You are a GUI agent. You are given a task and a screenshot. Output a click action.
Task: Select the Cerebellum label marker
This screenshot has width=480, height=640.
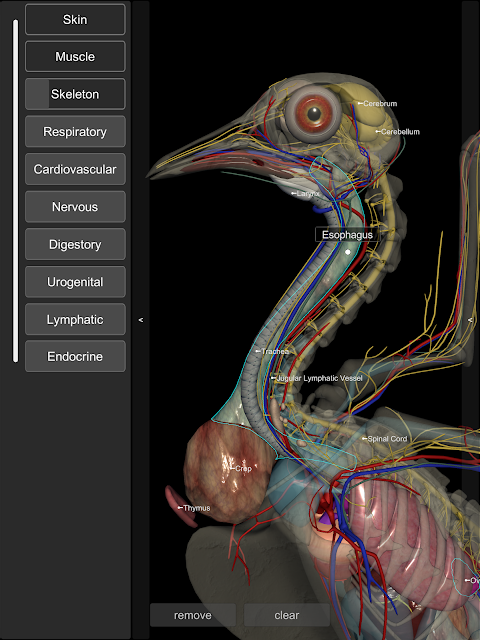[x=398, y=132]
